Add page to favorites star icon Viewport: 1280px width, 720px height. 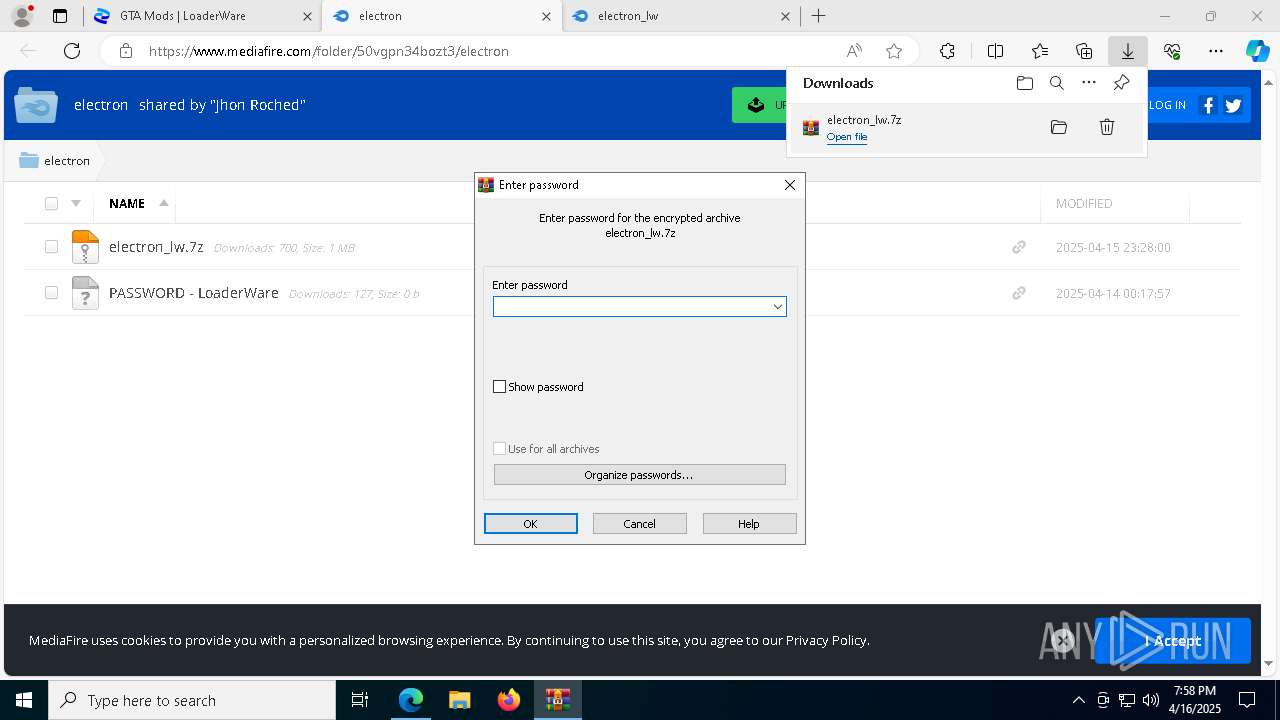pos(894,51)
